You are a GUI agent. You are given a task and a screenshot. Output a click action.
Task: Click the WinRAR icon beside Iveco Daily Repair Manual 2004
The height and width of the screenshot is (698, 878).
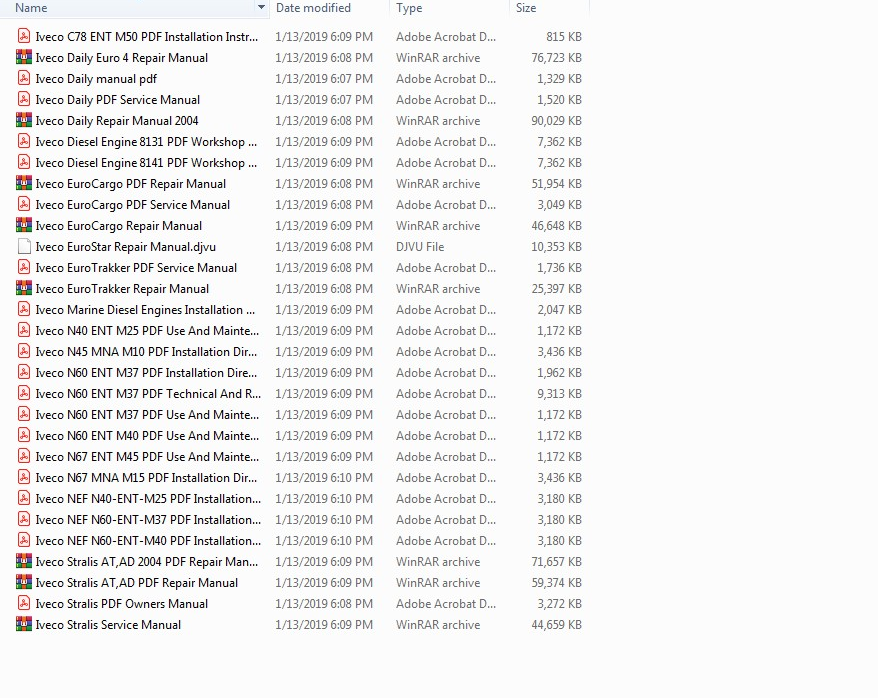tap(23, 120)
